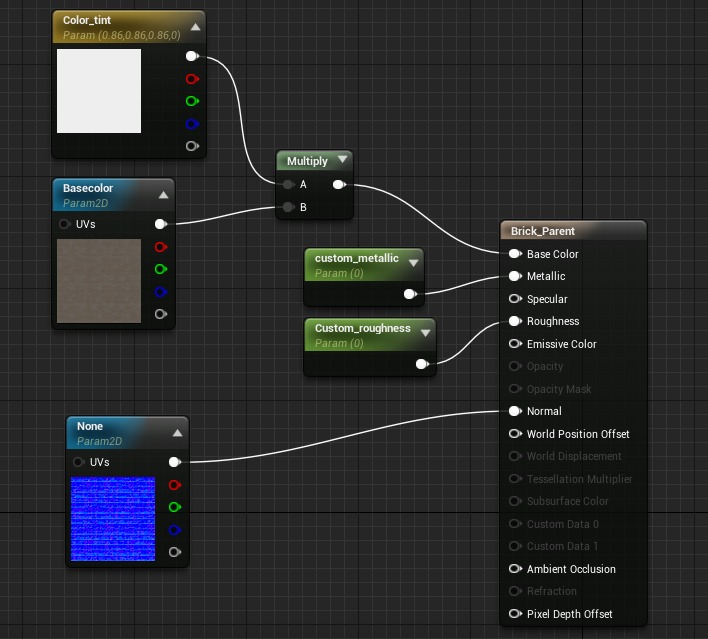This screenshot has width=708, height=639.
Task: Click the Multiply B input pin
Action: pos(288,207)
